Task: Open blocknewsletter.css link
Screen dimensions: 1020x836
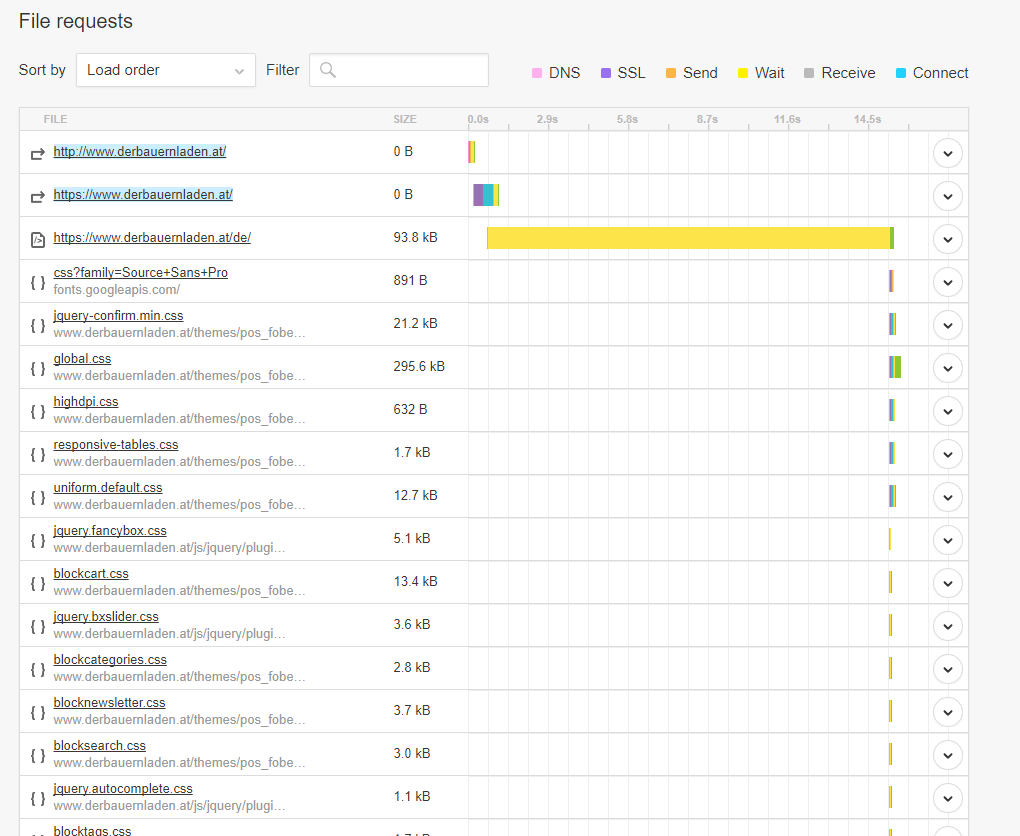Action: pos(109,702)
